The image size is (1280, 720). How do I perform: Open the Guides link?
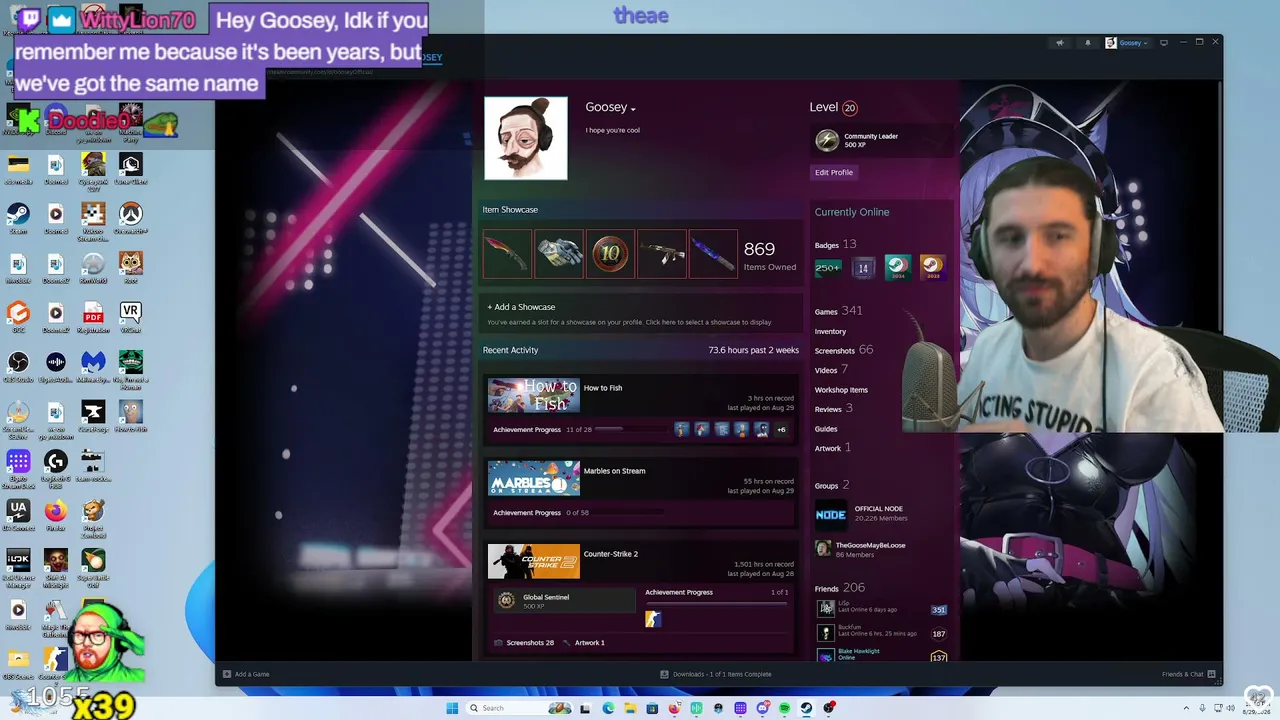point(826,429)
